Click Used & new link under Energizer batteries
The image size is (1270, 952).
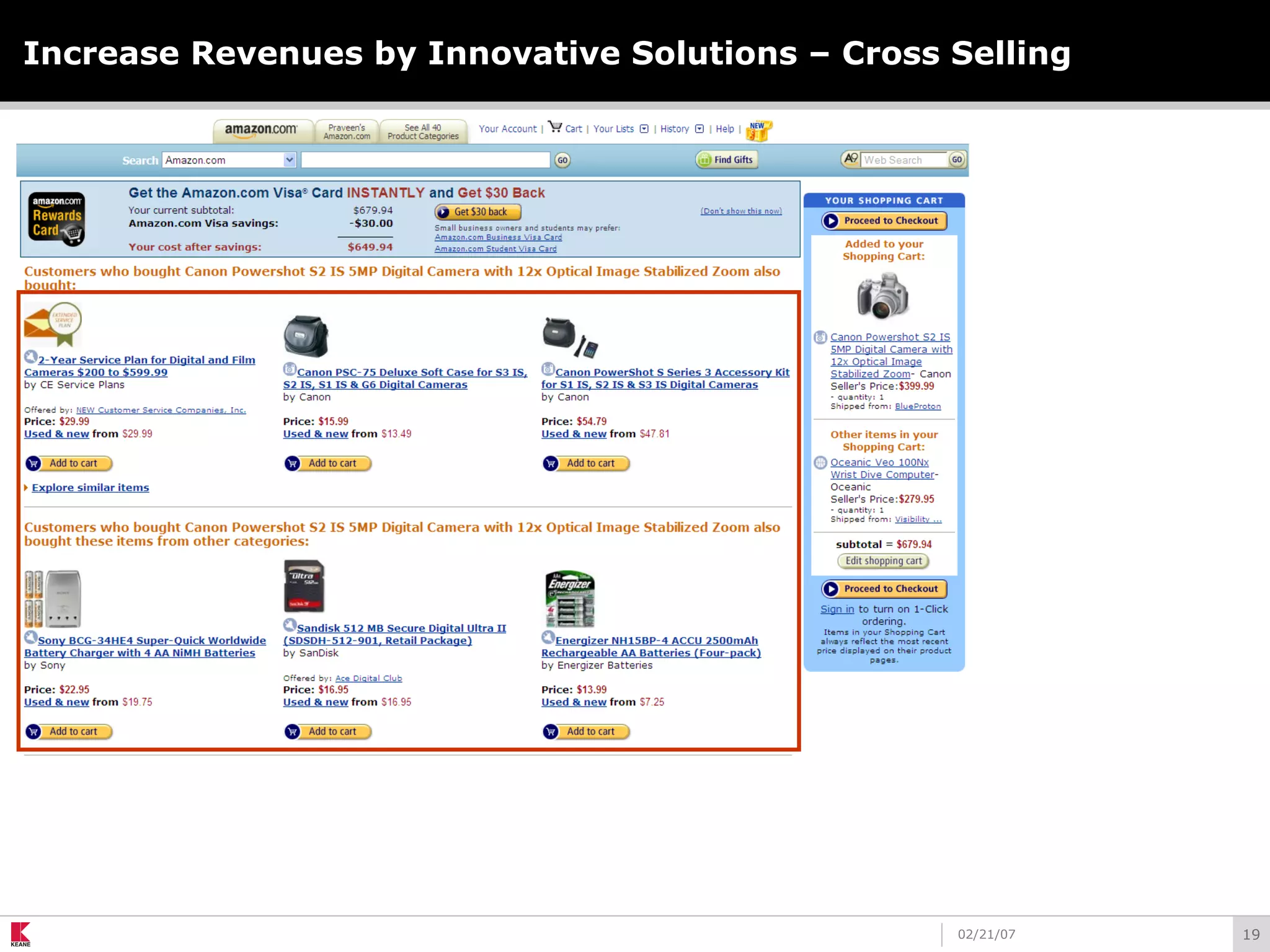click(574, 702)
